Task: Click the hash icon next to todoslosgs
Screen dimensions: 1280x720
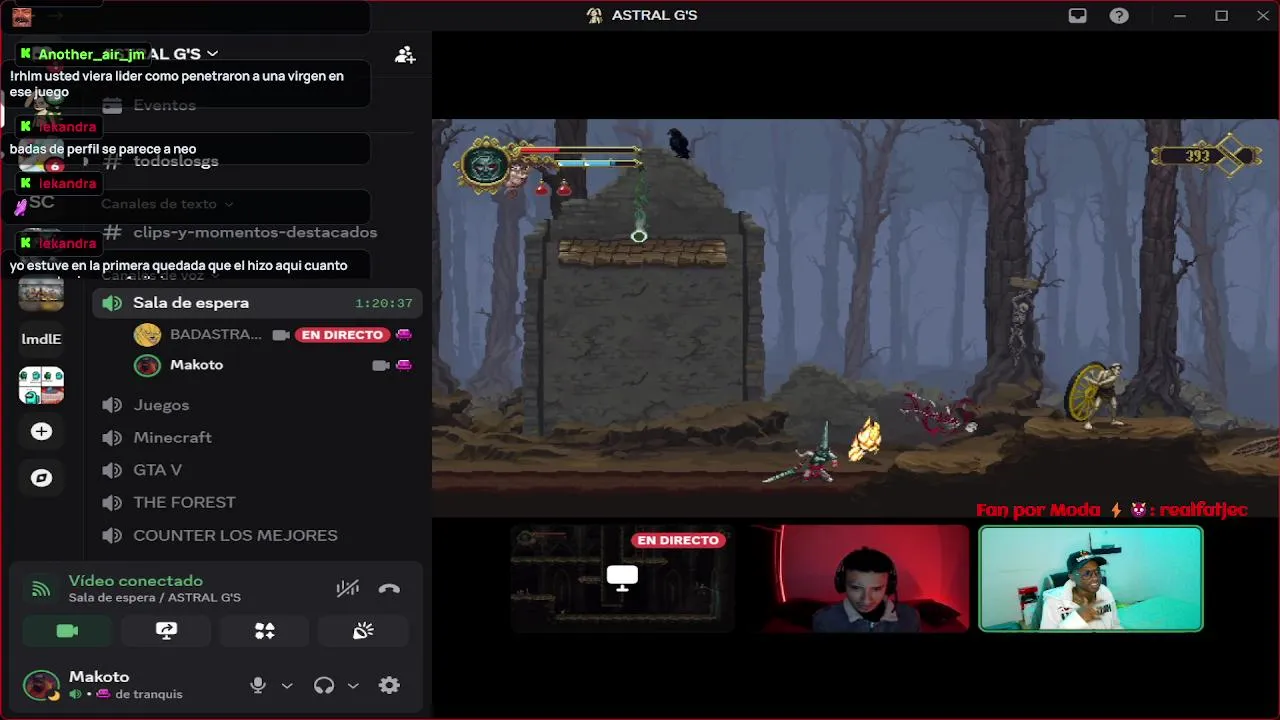Action: coord(112,161)
